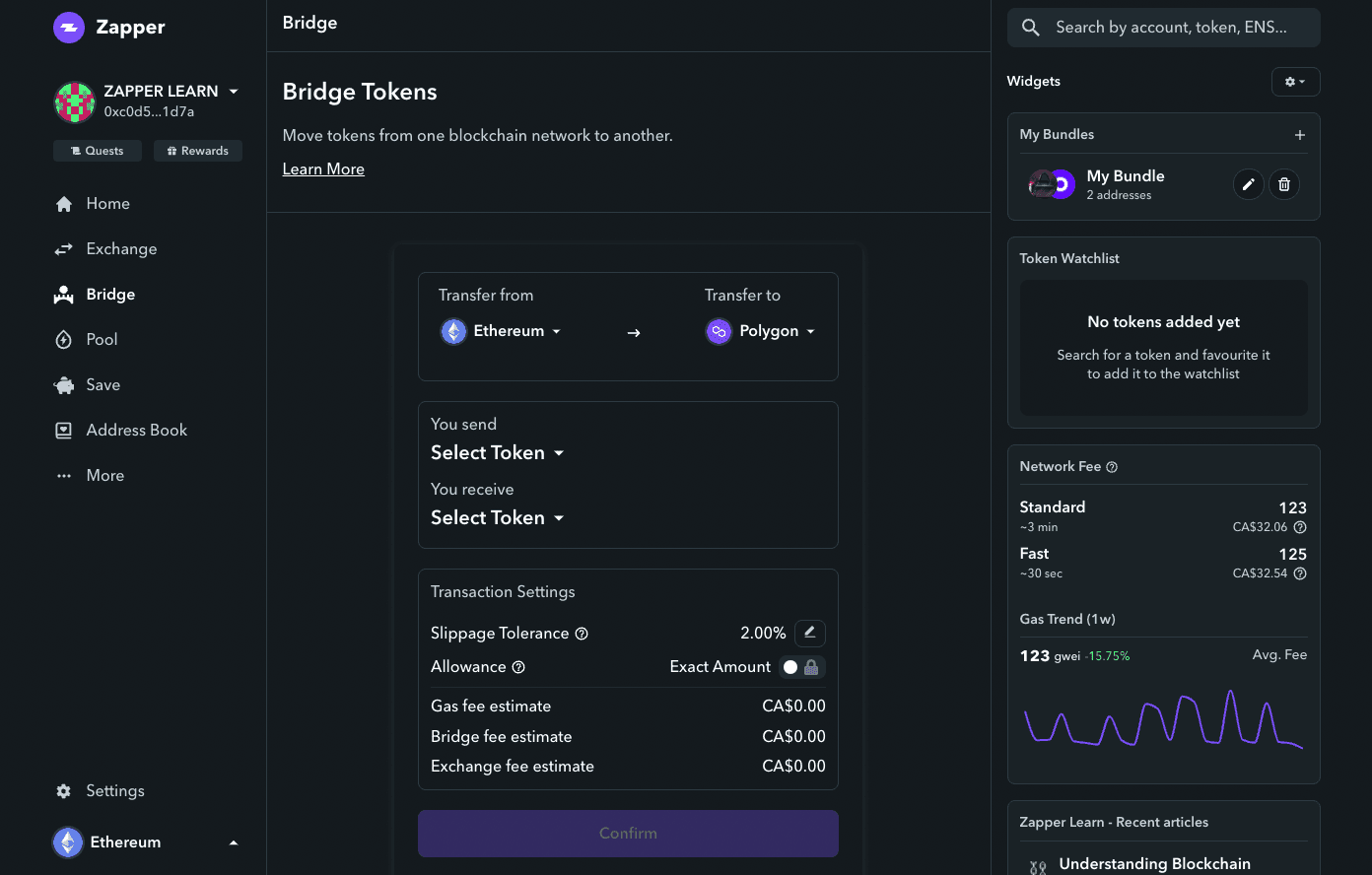Click the Bridge icon in sidebar
1372x875 pixels.
tap(64, 294)
